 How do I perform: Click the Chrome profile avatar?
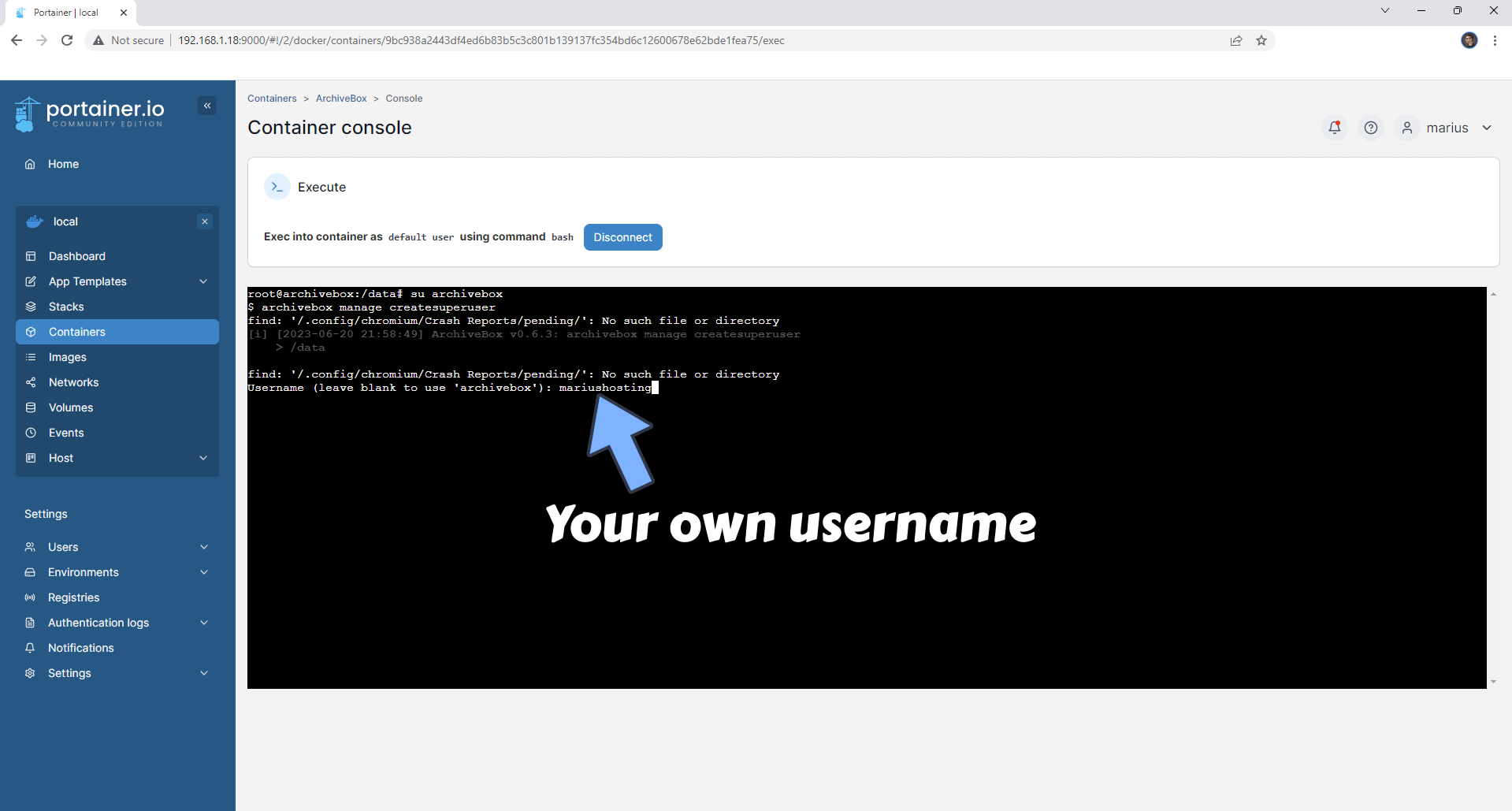pos(1469,40)
